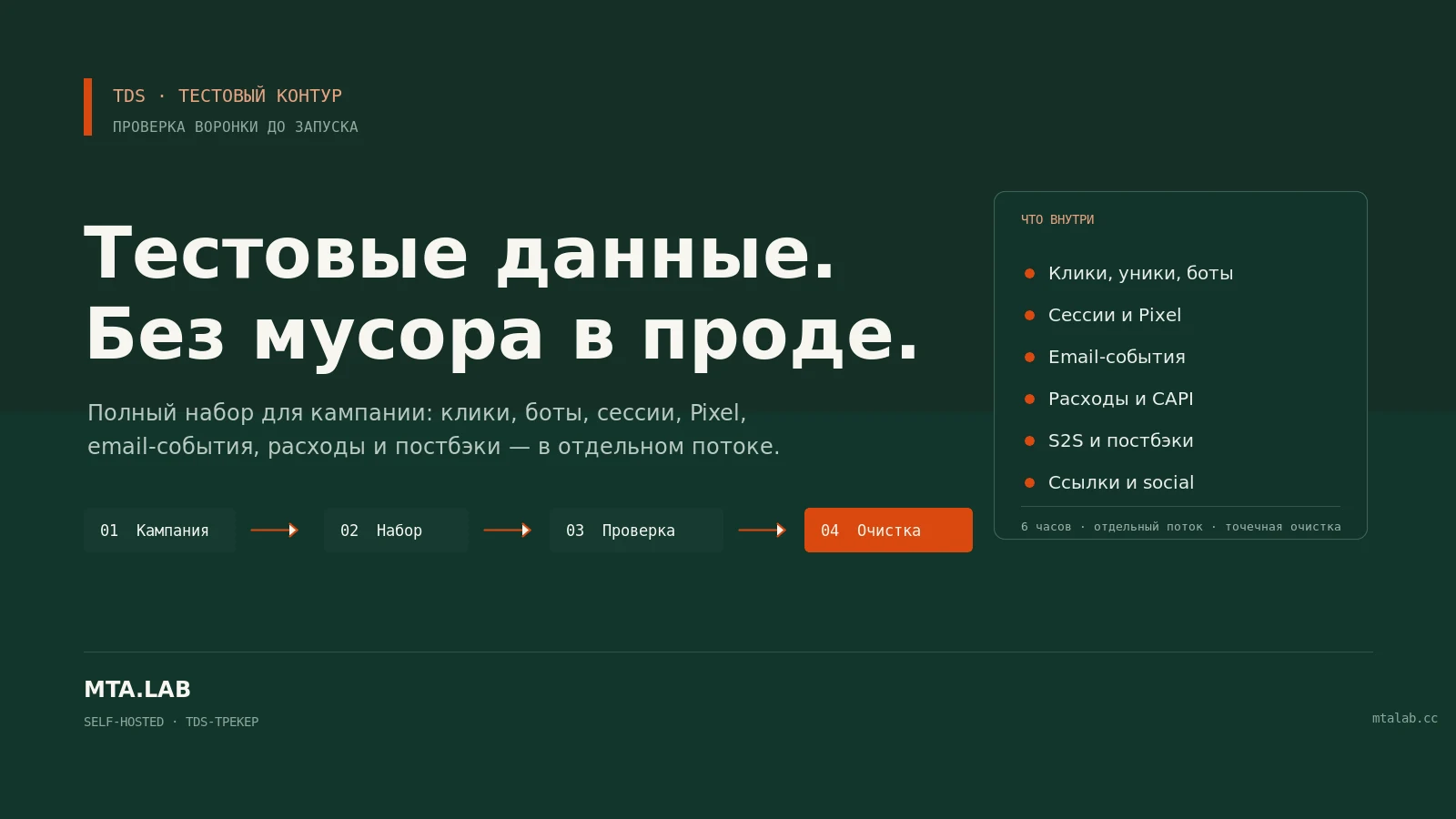The height and width of the screenshot is (819, 1456).
Task: Select the Расходы и CAPI item
Action: click(1120, 399)
